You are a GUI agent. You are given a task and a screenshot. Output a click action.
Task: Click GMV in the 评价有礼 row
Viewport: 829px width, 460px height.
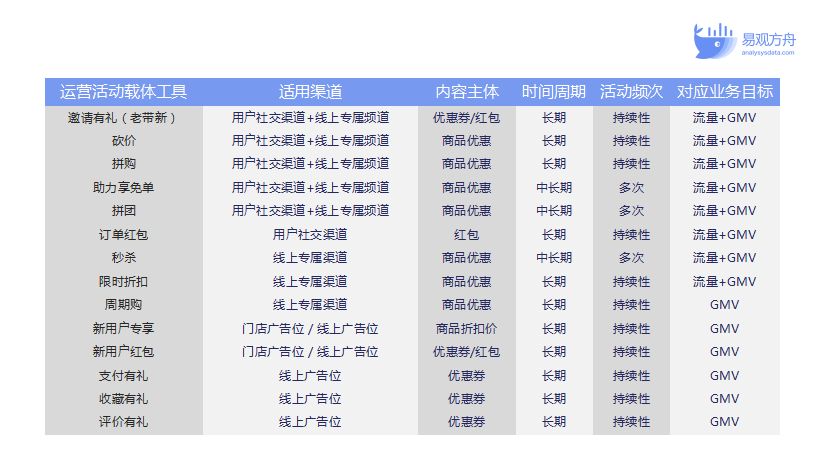click(x=725, y=422)
